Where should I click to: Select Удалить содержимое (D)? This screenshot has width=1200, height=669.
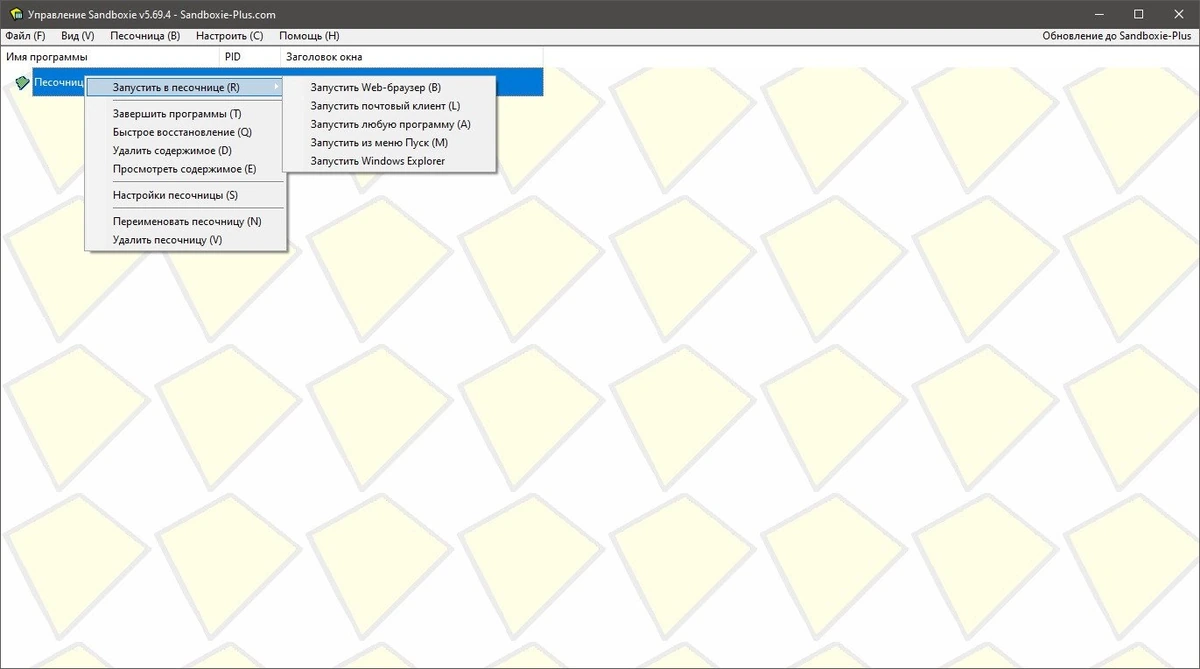pos(186,151)
